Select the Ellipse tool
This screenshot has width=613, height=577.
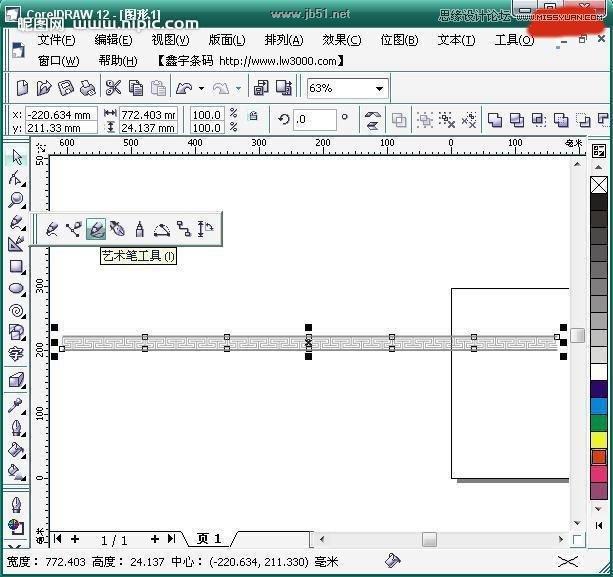(16, 289)
